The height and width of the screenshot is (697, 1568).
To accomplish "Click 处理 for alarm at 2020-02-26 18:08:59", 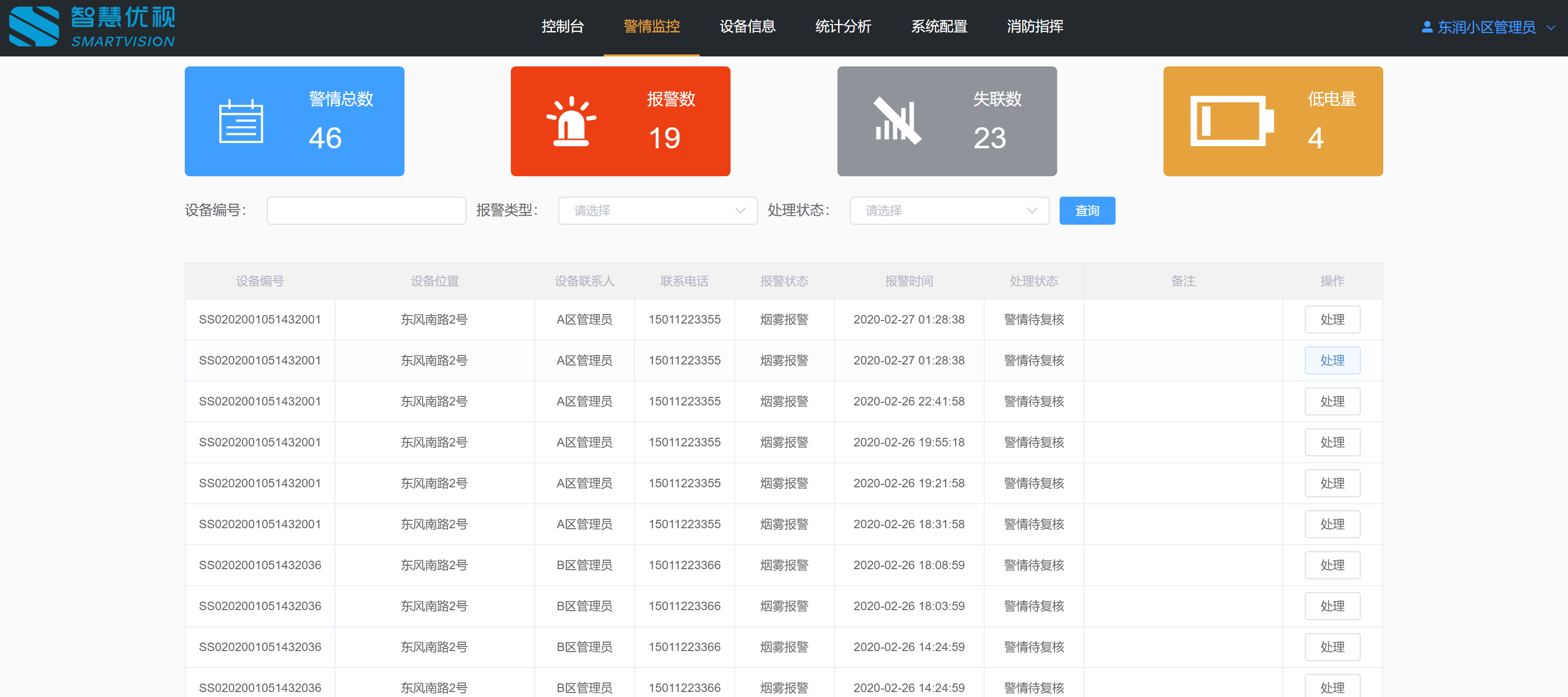I will pyautogui.click(x=1332, y=565).
